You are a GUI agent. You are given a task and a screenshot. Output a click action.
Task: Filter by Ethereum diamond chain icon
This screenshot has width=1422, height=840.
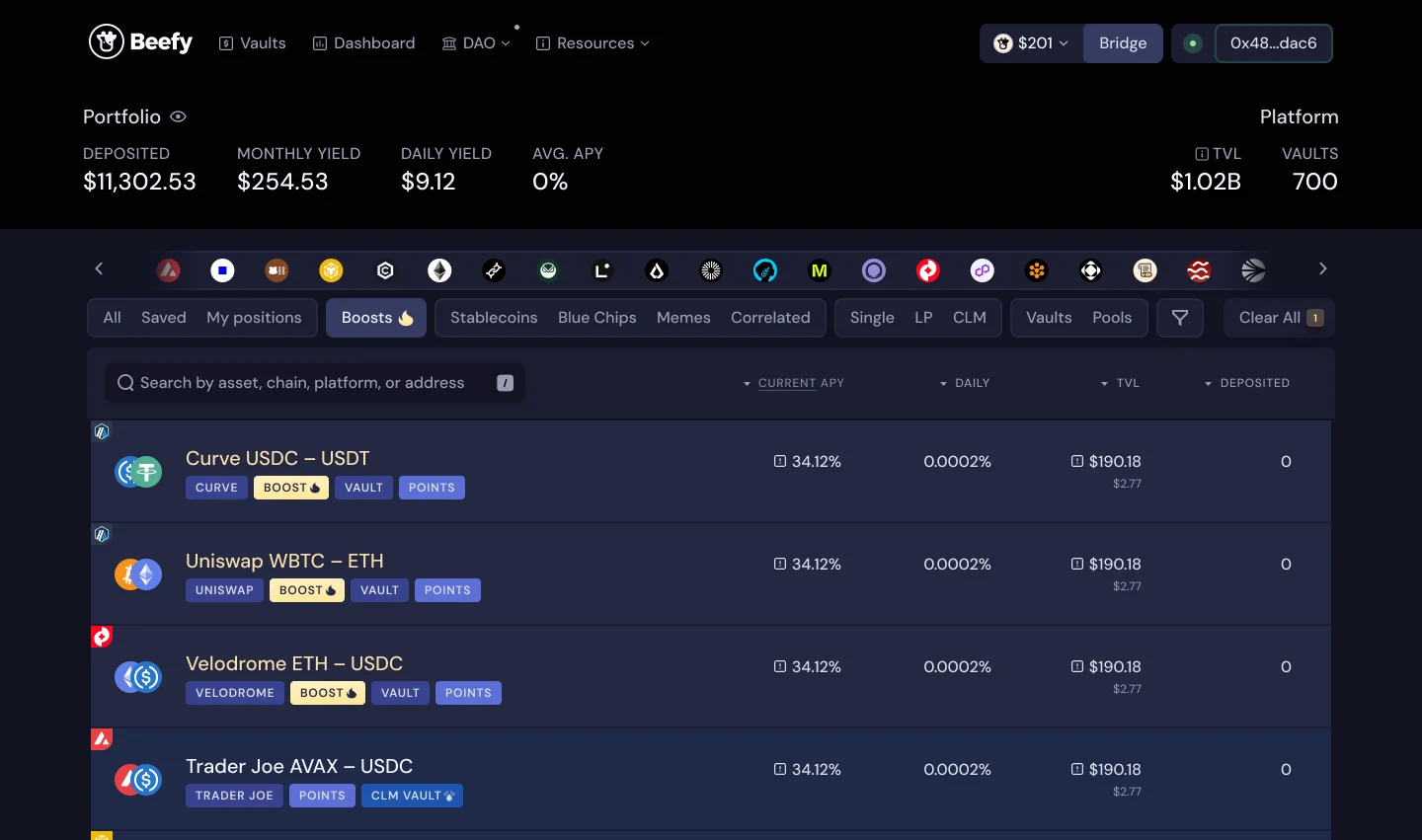tap(439, 269)
